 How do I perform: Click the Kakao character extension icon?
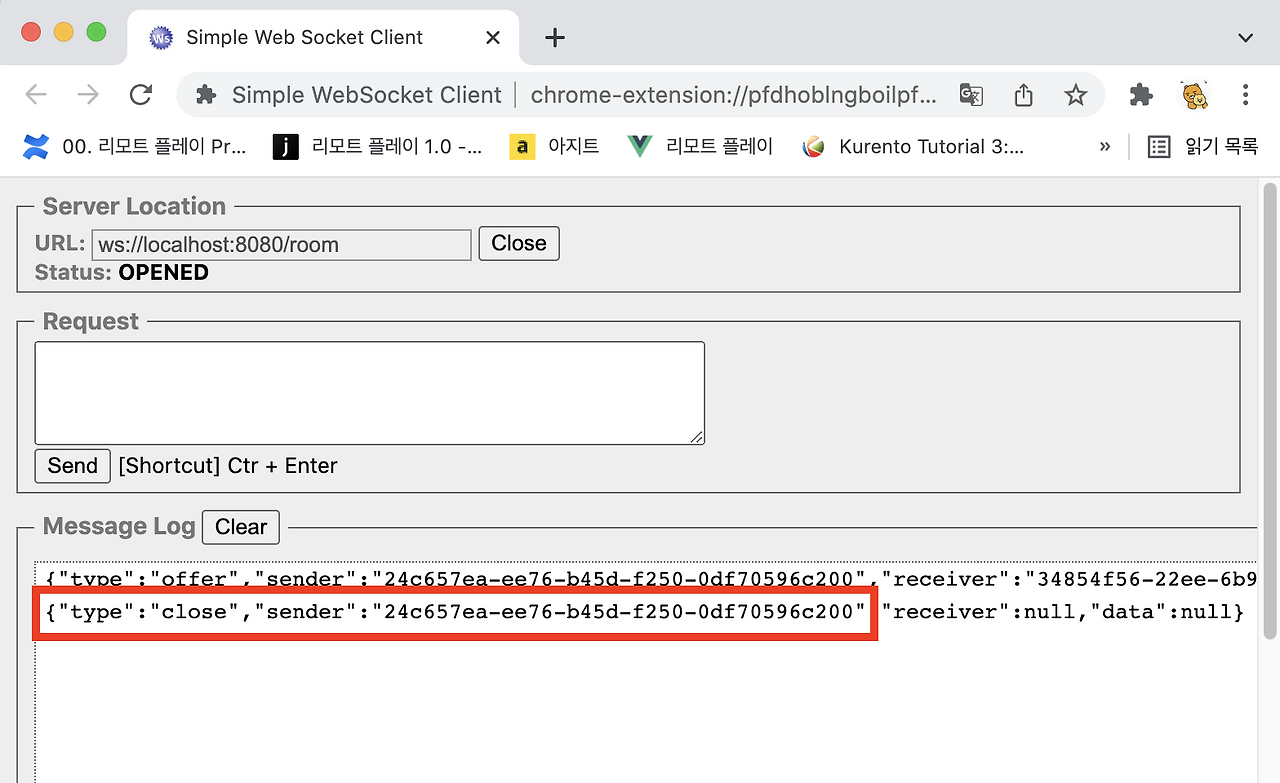point(1195,94)
